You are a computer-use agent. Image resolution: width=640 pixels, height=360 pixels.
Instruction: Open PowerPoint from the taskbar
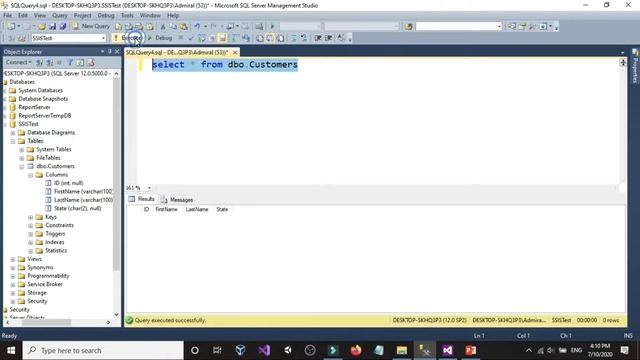click(470, 350)
